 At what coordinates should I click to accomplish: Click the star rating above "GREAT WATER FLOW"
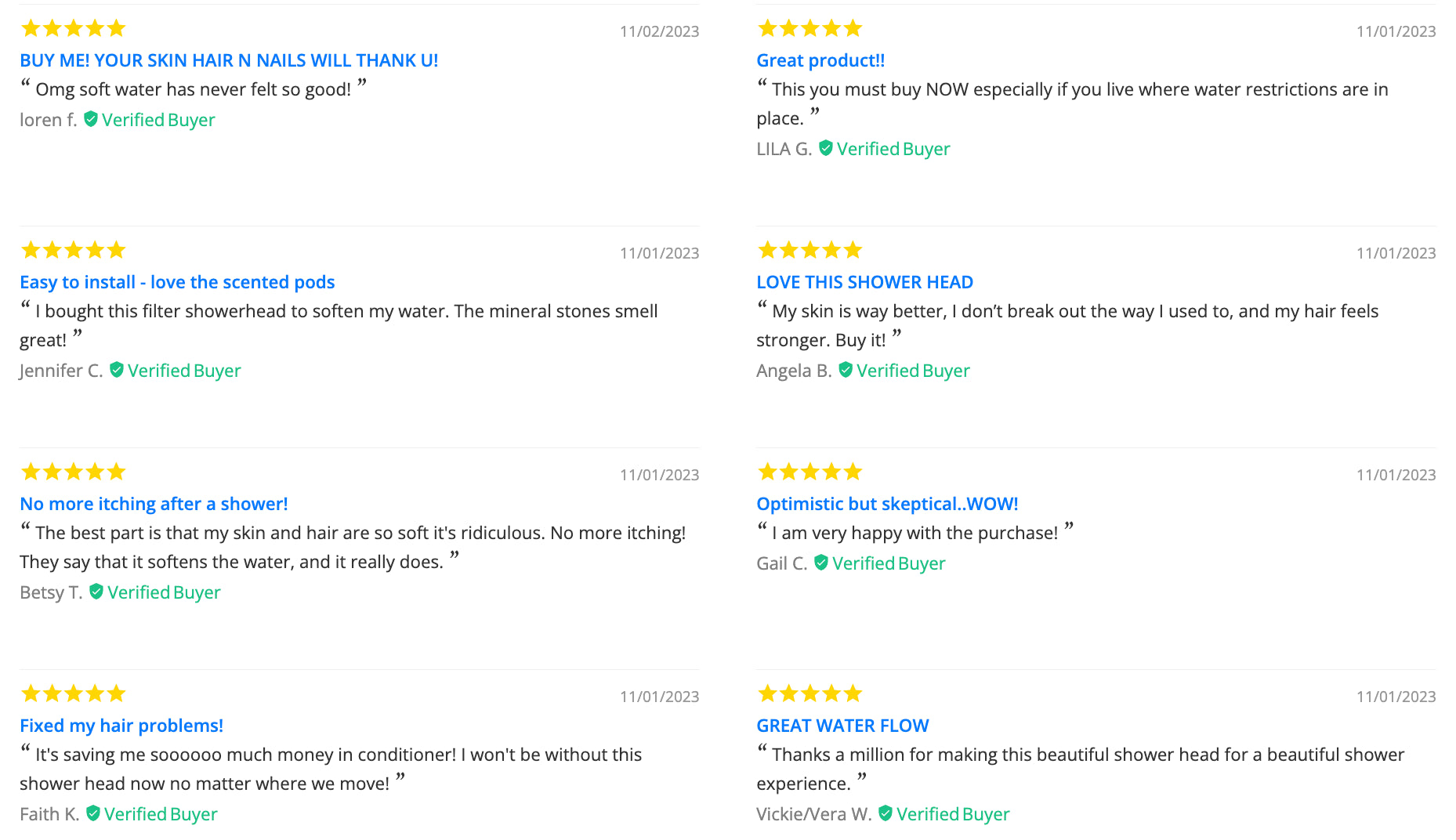tap(809, 693)
